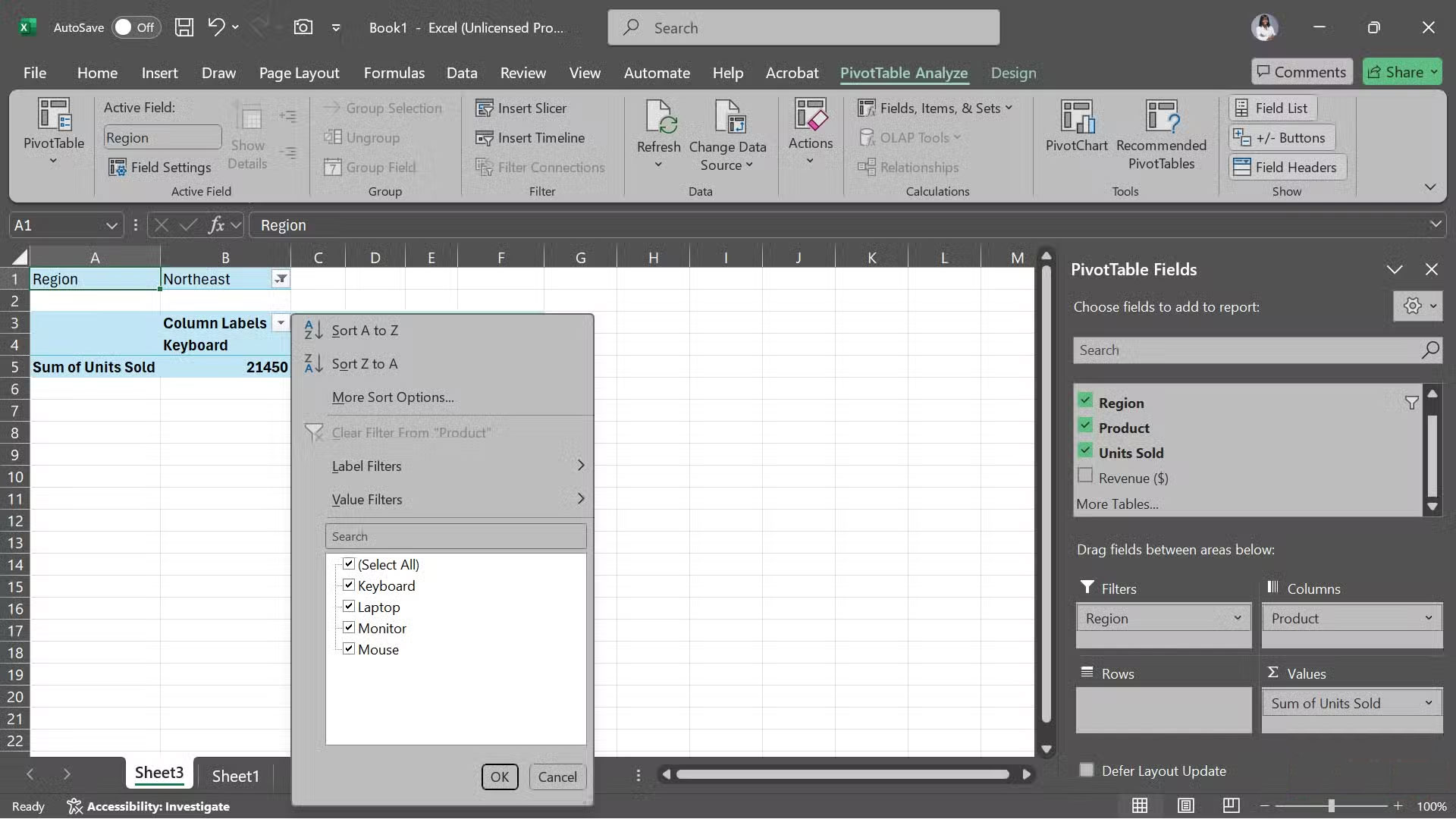Click the filter menu search box
The width and height of the screenshot is (1456, 819).
click(455, 535)
